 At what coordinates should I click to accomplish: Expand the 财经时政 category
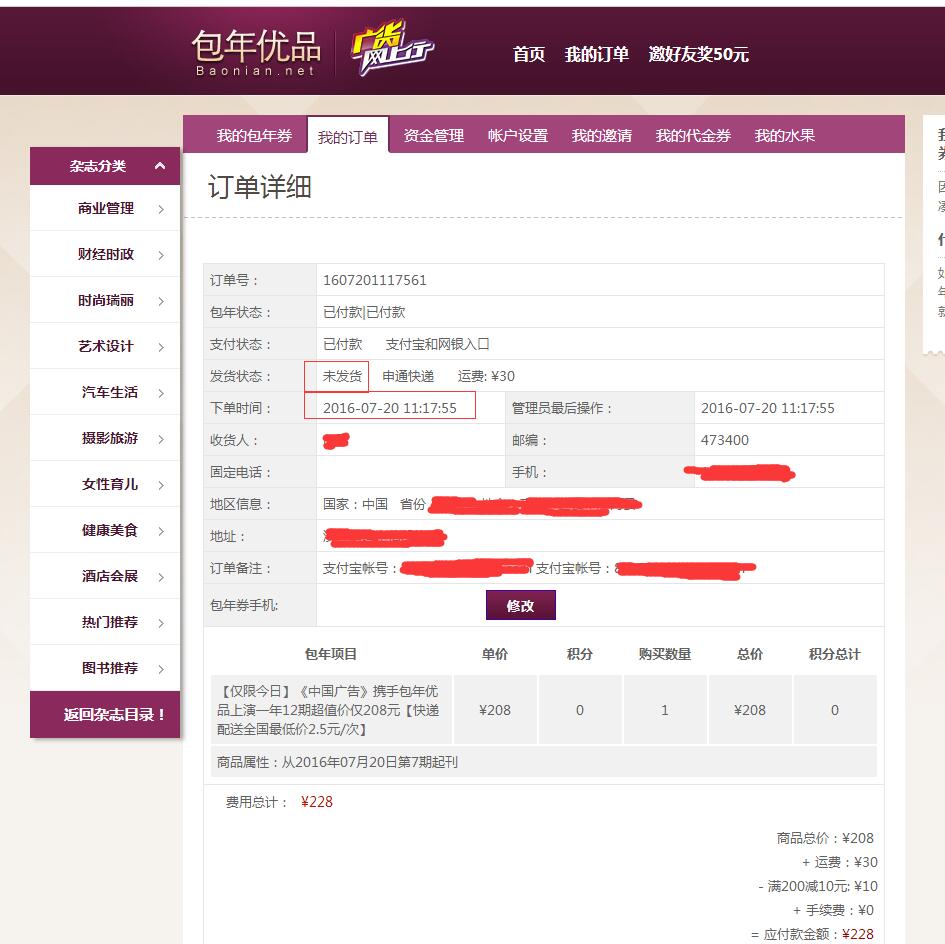[x=105, y=253]
